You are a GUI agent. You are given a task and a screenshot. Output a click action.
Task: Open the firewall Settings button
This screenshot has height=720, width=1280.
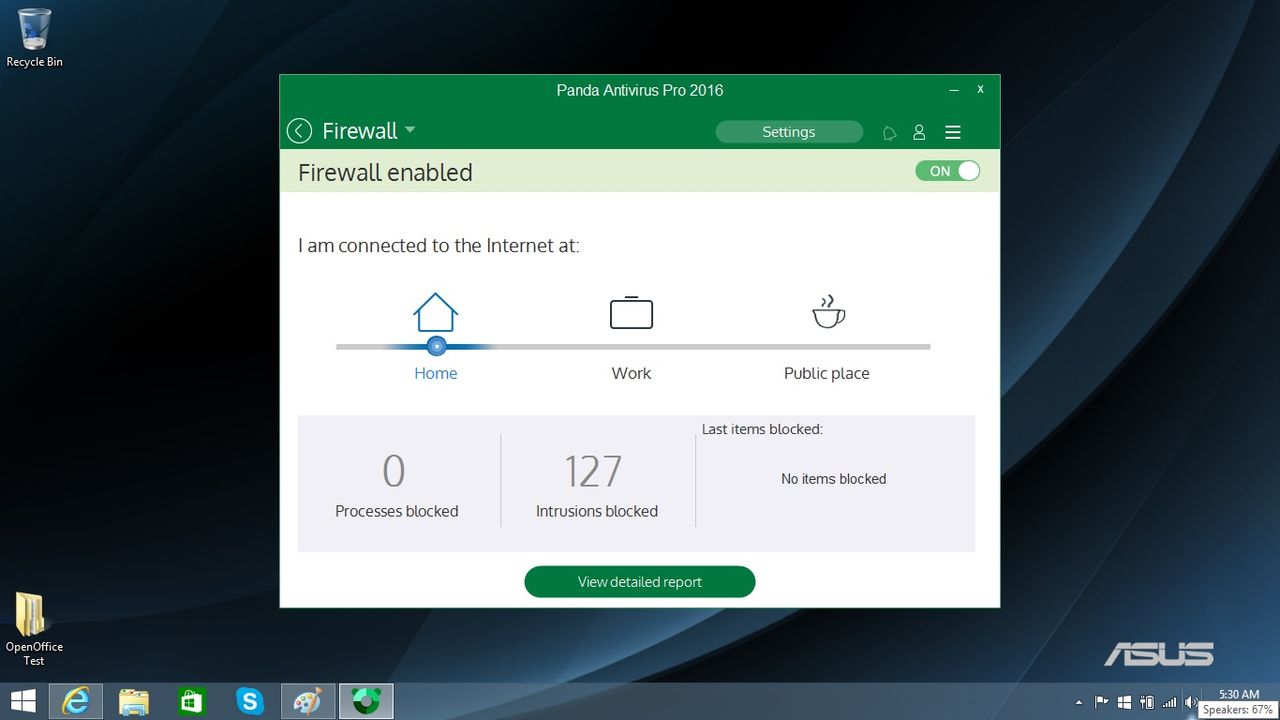pyautogui.click(x=789, y=132)
